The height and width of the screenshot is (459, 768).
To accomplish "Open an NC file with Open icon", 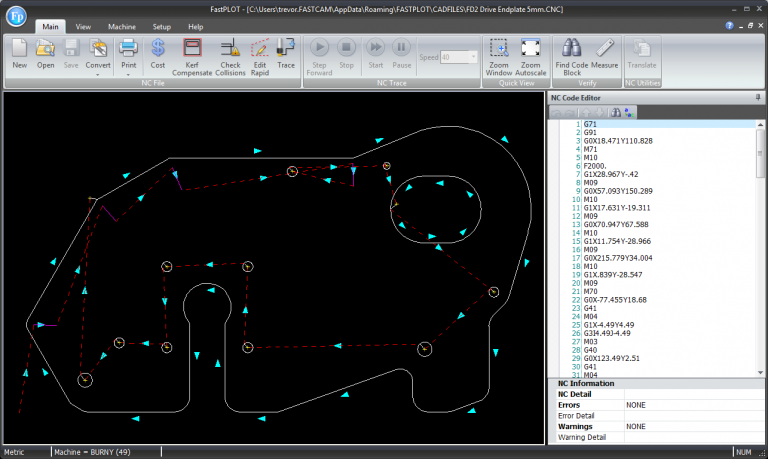I will 46,52.
